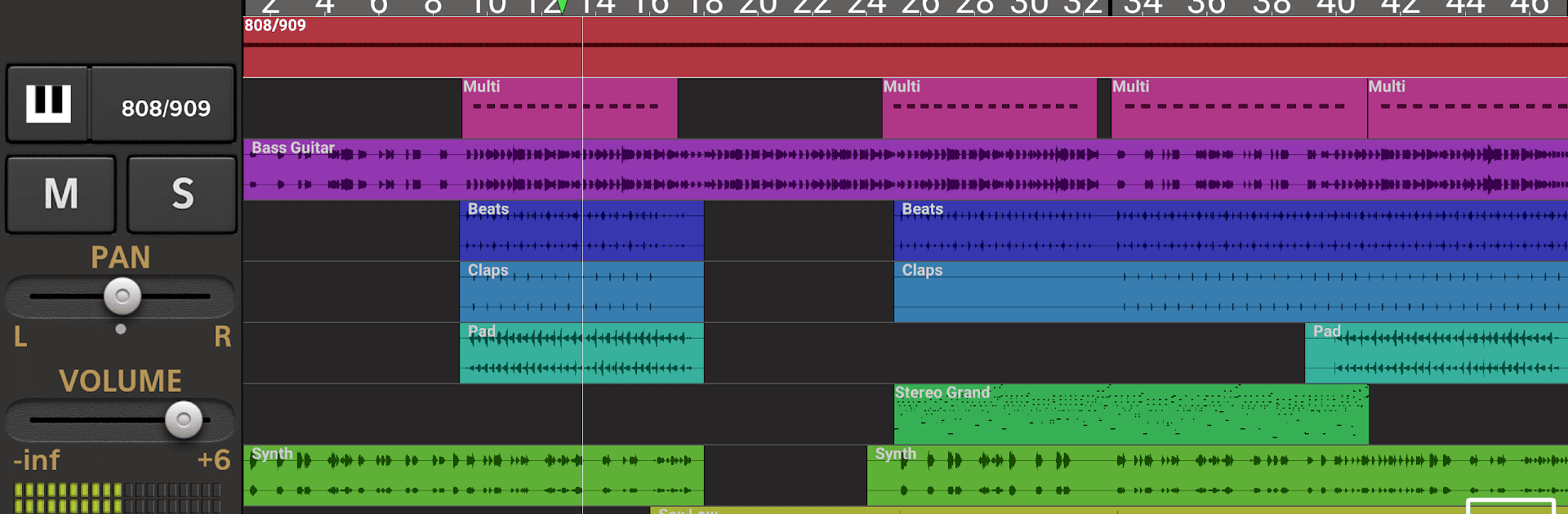Click the green playhead marker on ruler
The width and height of the screenshot is (1568, 514).
(x=563, y=7)
